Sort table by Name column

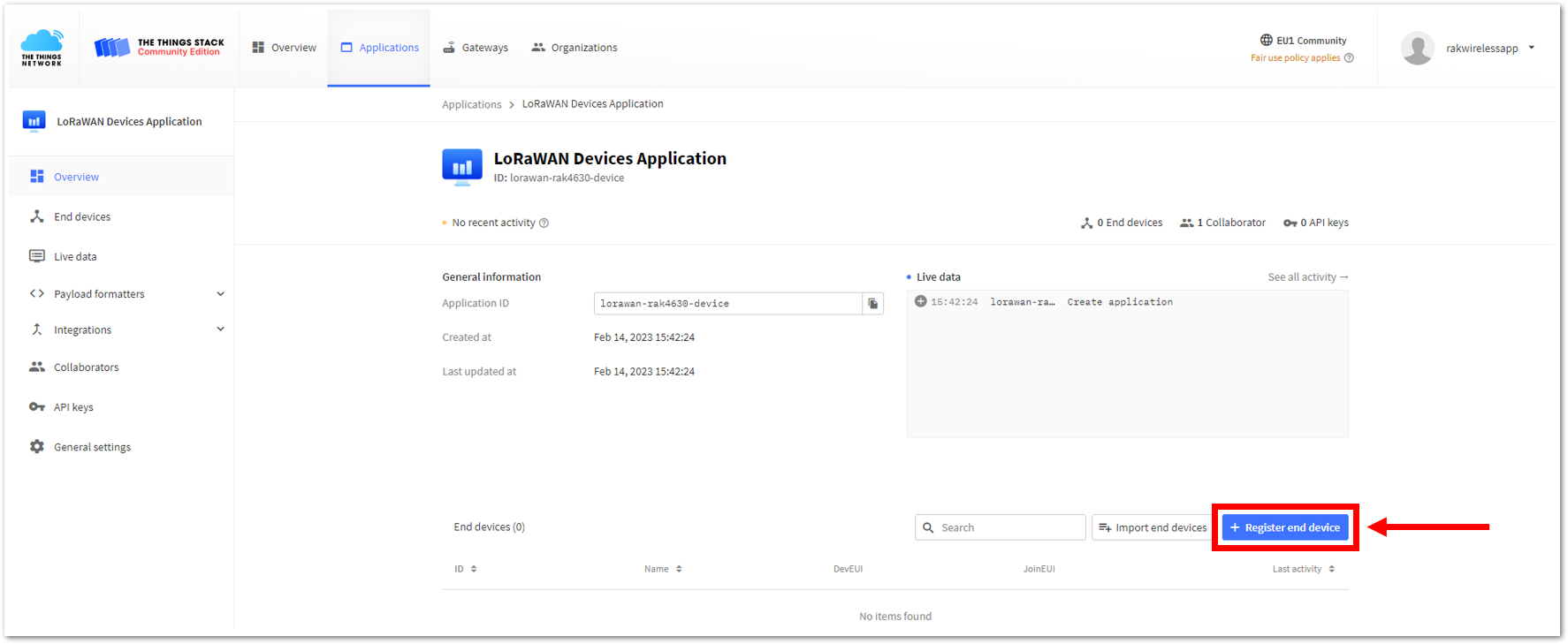click(x=663, y=569)
